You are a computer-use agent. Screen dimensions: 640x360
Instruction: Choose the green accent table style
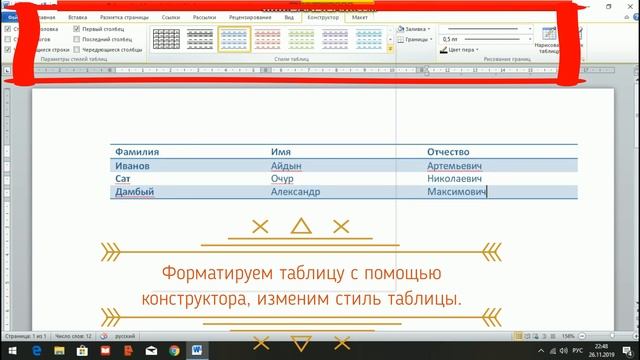pyautogui.click(x=301, y=39)
